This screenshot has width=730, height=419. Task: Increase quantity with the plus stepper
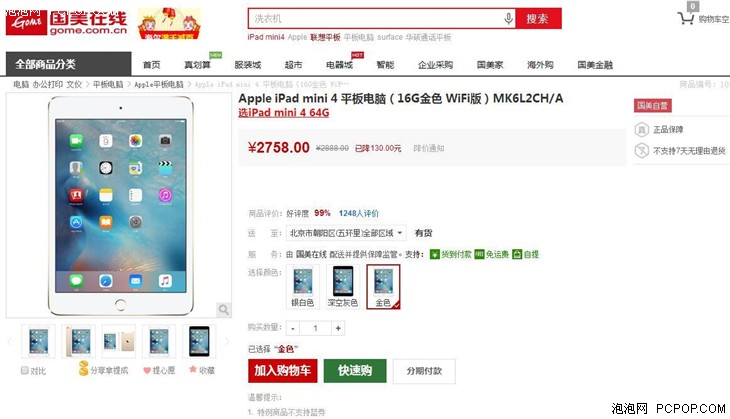click(x=338, y=328)
